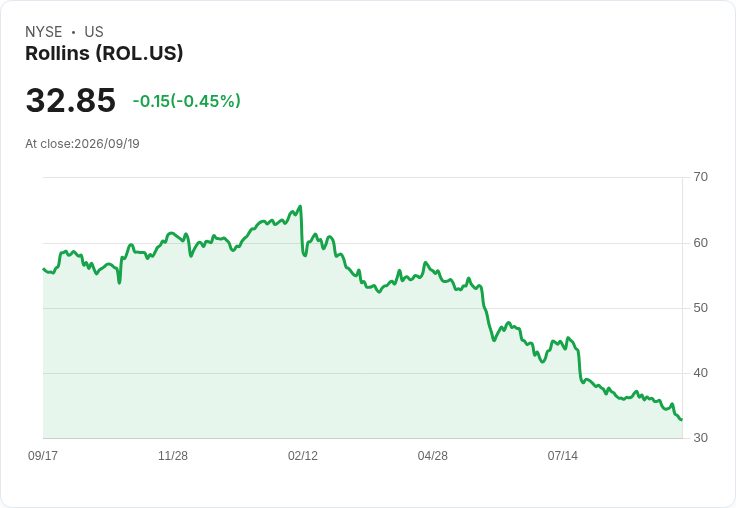Click the US market label

pyautogui.click(x=94, y=32)
